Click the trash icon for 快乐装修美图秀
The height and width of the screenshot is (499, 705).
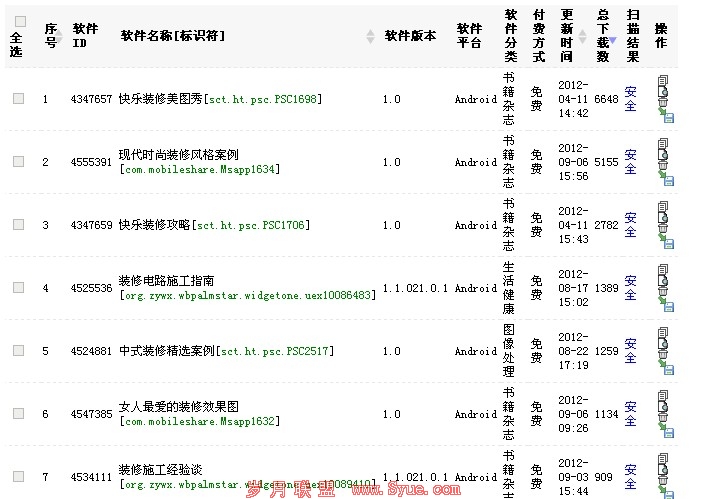point(662,104)
